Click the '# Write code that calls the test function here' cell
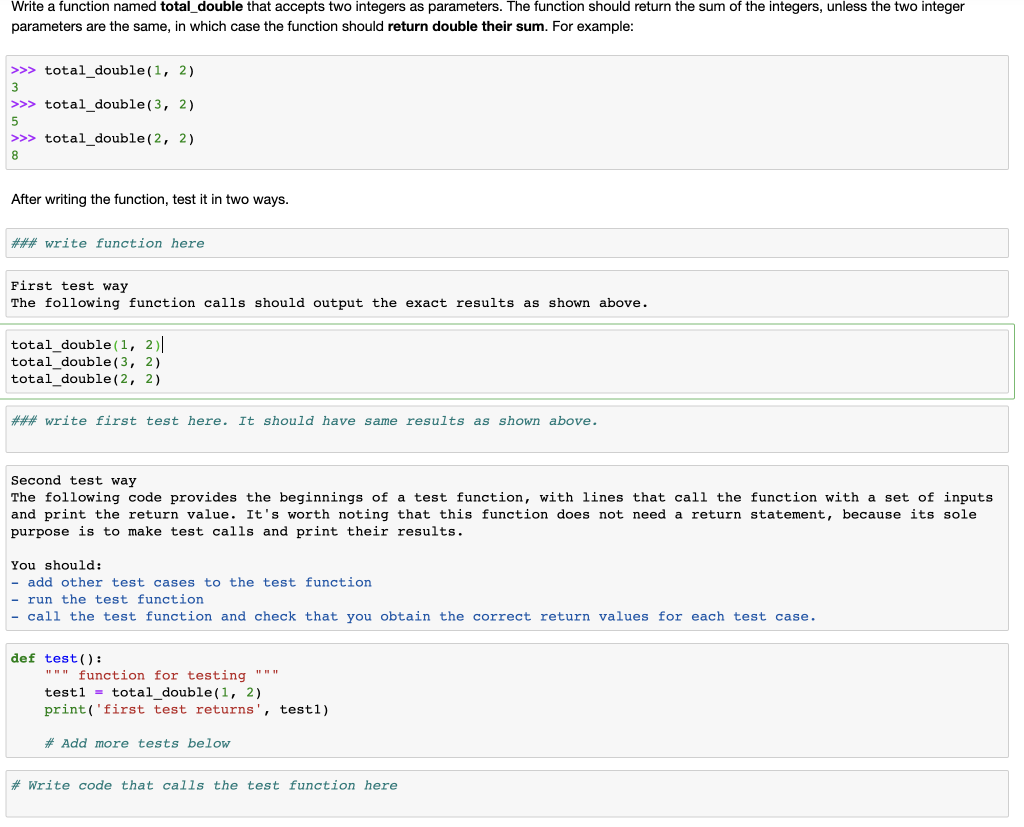This screenshot has width=1024, height=827. [x=507, y=794]
